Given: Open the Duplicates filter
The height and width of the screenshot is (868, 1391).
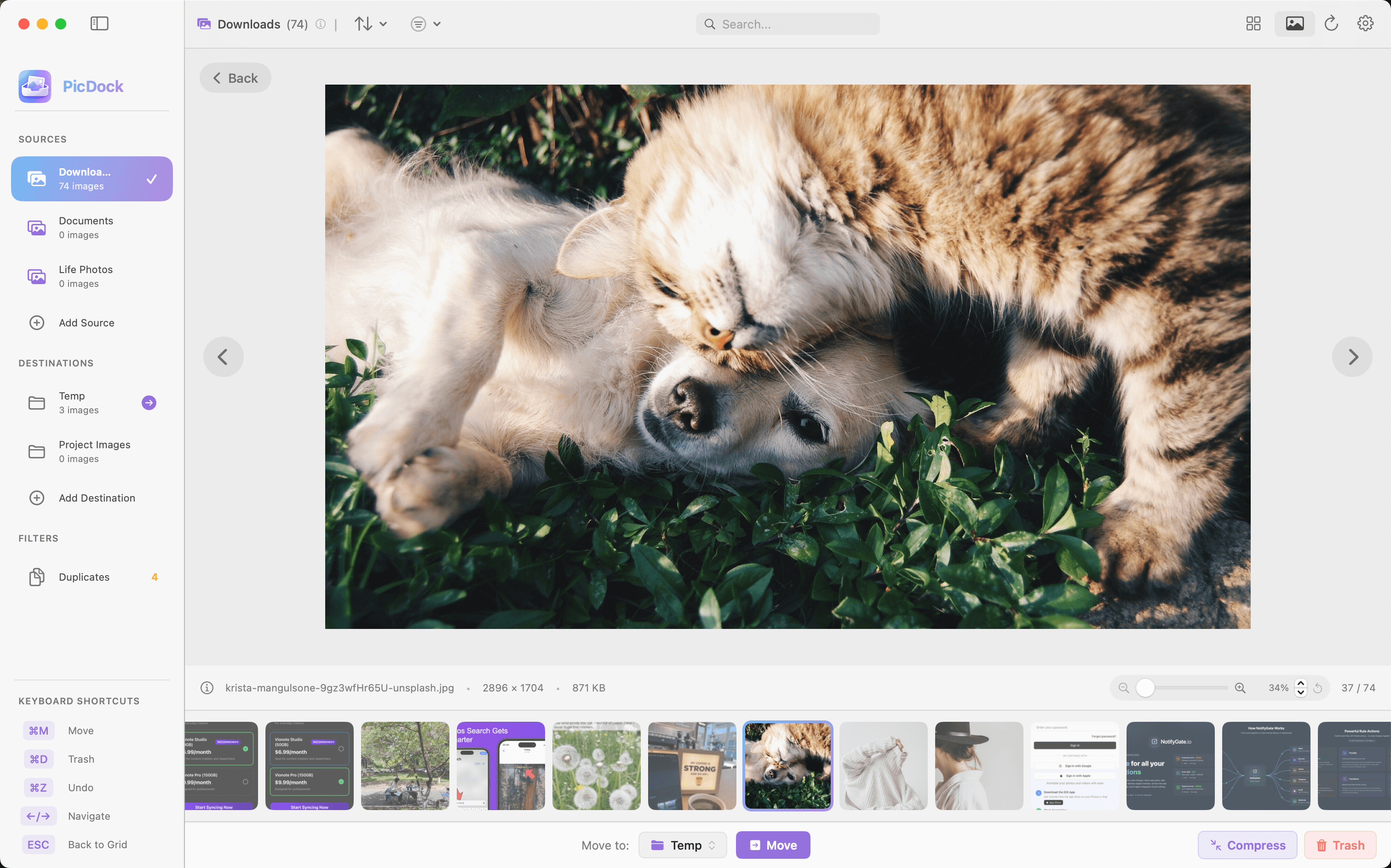Looking at the screenshot, I should [84, 577].
